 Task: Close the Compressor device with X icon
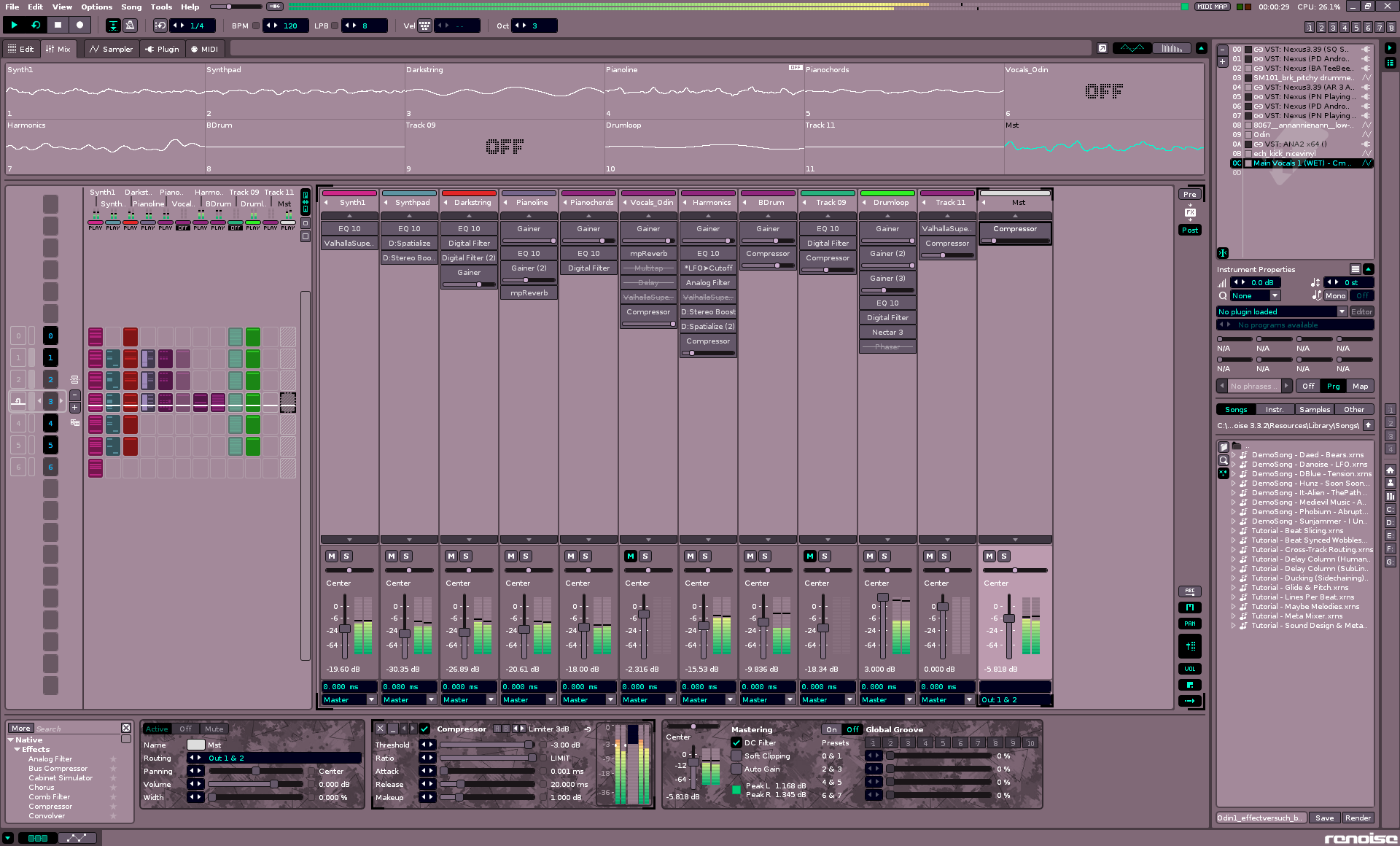[x=380, y=729]
